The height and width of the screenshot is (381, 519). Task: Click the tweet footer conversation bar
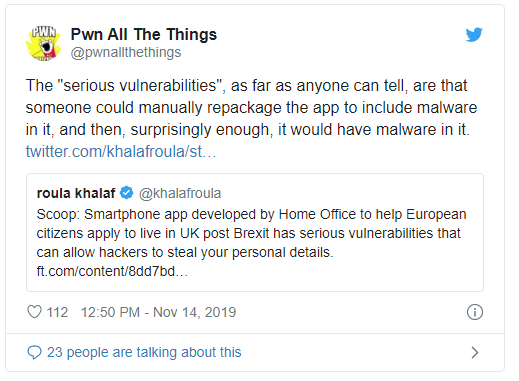pyautogui.click(x=255, y=352)
